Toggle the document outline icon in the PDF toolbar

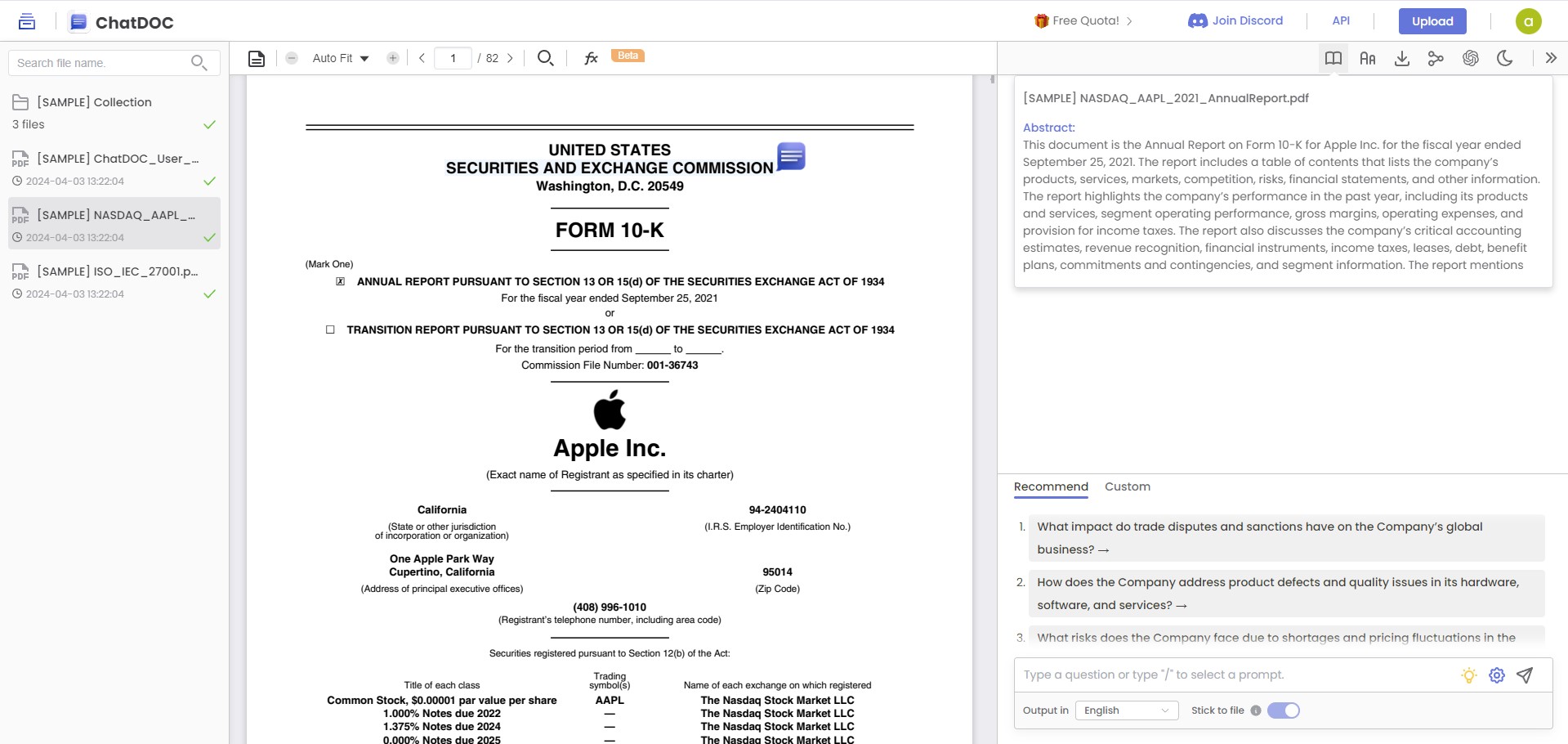(257, 58)
